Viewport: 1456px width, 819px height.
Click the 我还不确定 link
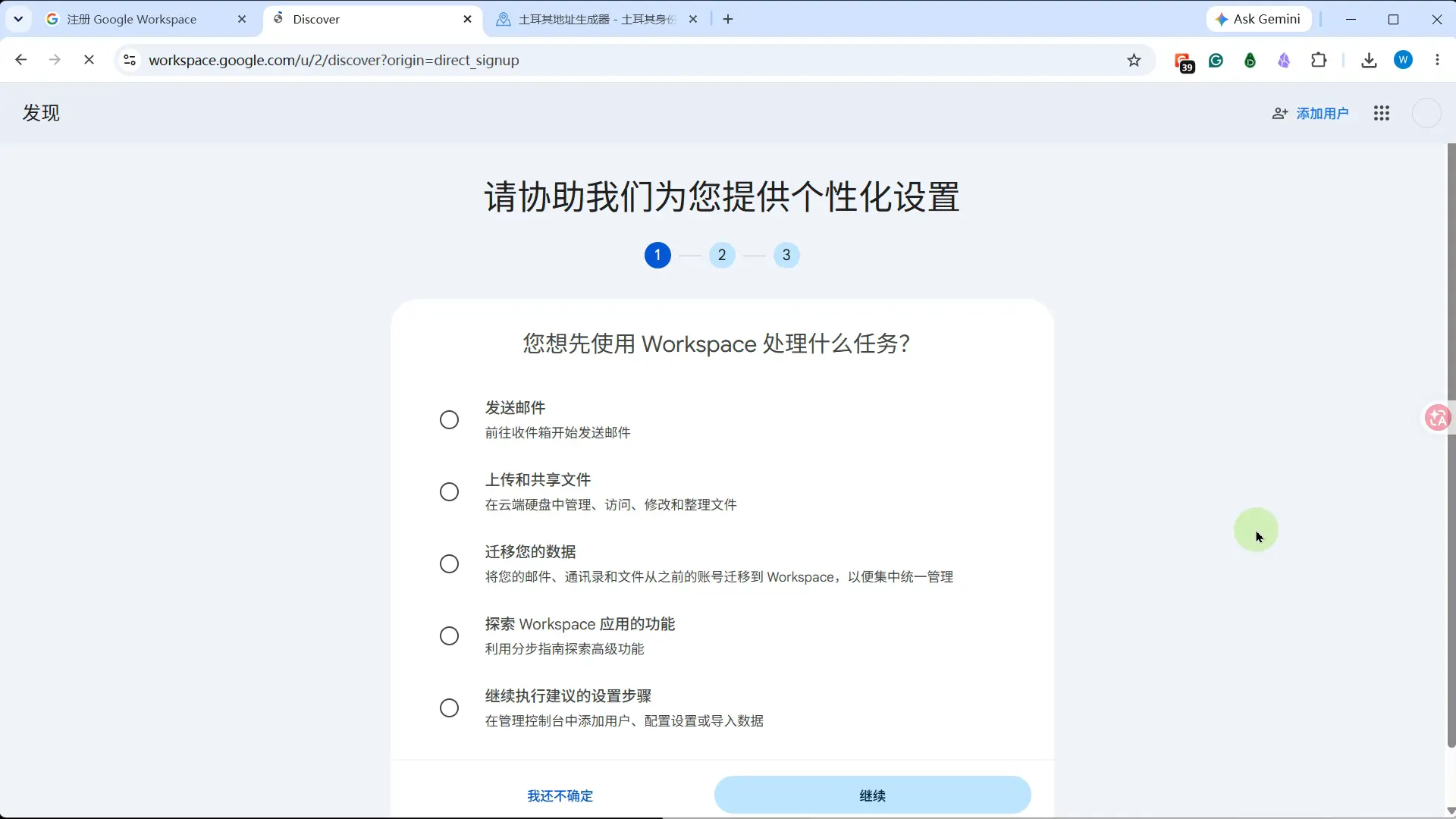click(x=560, y=795)
